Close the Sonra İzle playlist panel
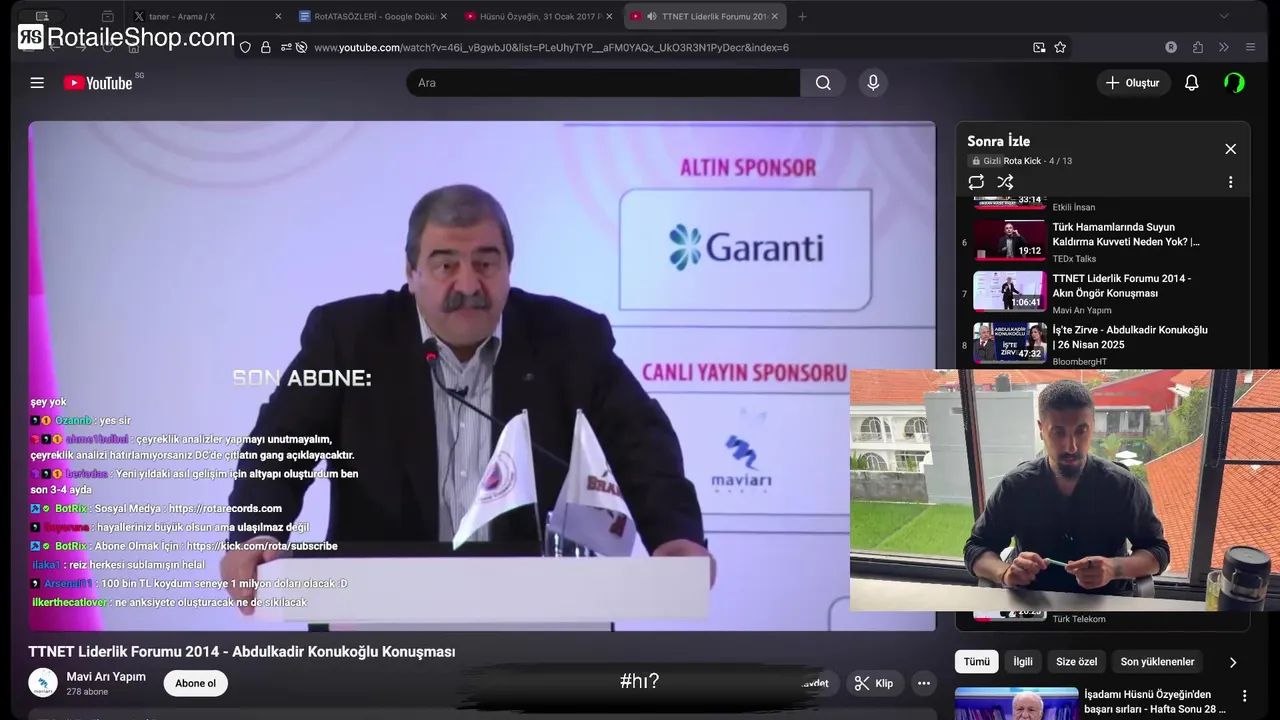Image resolution: width=1280 pixels, height=720 pixels. point(1230,149)
